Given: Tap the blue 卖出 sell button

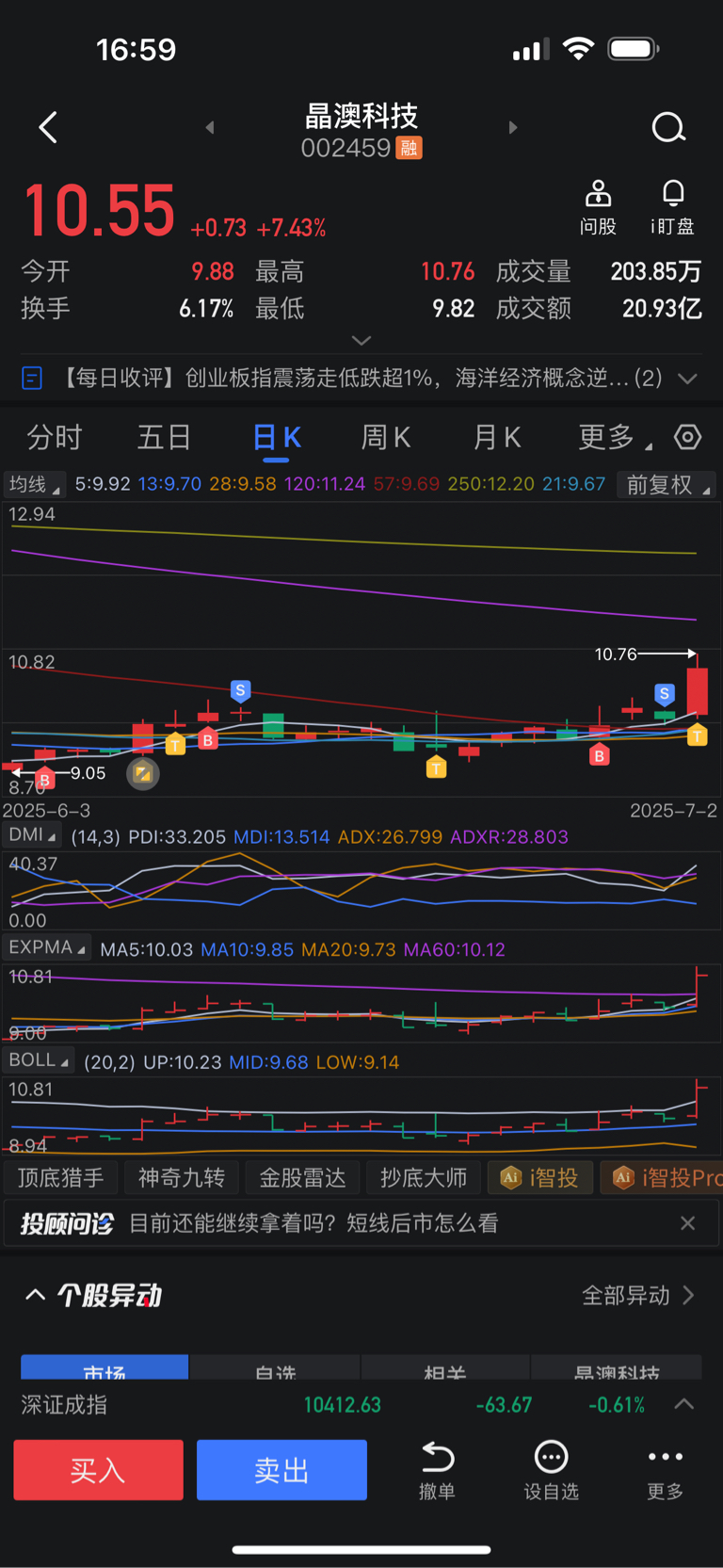Looking at the screenshot, I should point(281,1470).
